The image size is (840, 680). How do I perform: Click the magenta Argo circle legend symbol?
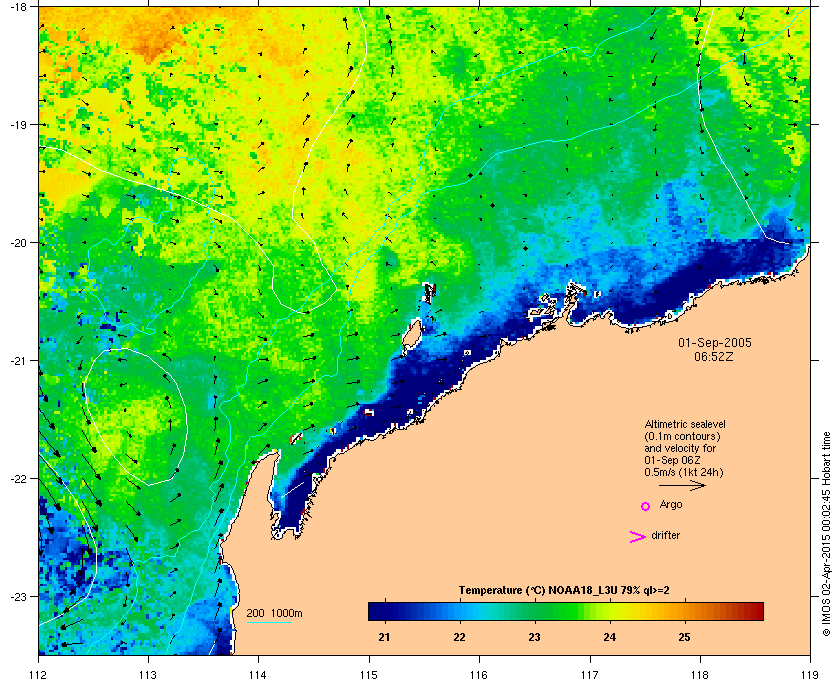(x=646, y=506)
